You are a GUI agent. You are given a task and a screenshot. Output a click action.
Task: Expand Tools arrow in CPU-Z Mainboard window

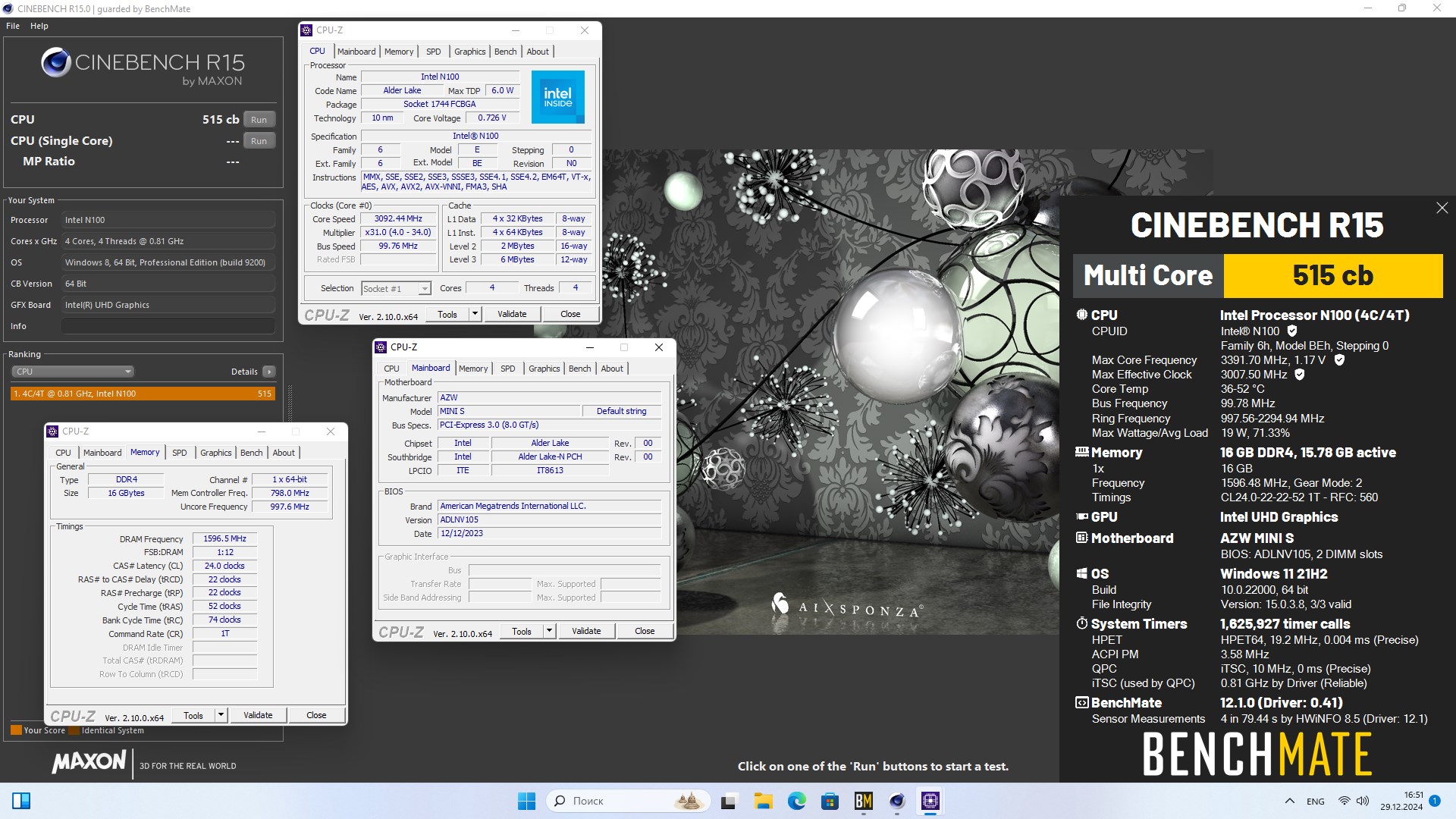tap(549, 631)
